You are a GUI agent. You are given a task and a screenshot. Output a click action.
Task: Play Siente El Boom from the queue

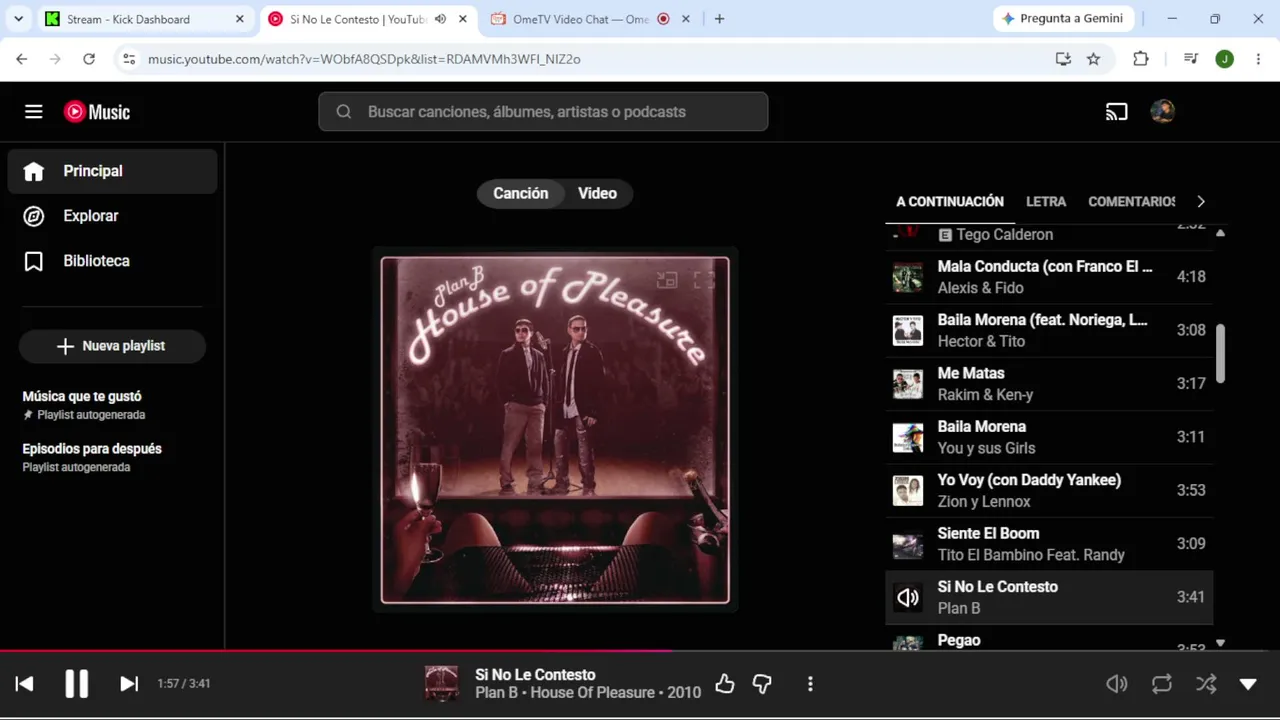[1049, 544]
